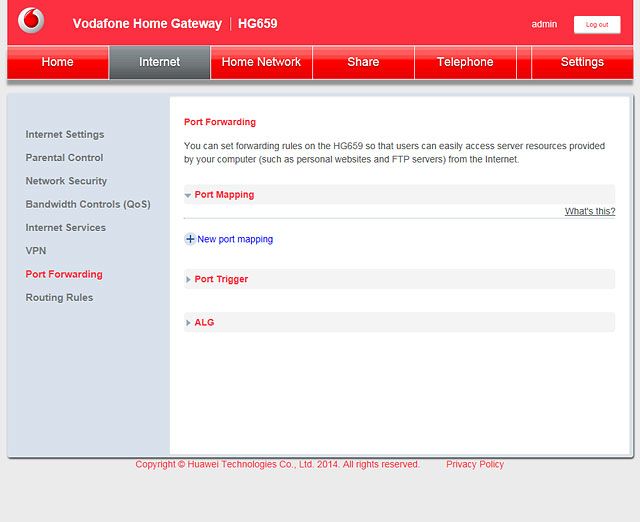640x522 pixels.
Task: Open the What's this? help link
Action: (590, 211)
